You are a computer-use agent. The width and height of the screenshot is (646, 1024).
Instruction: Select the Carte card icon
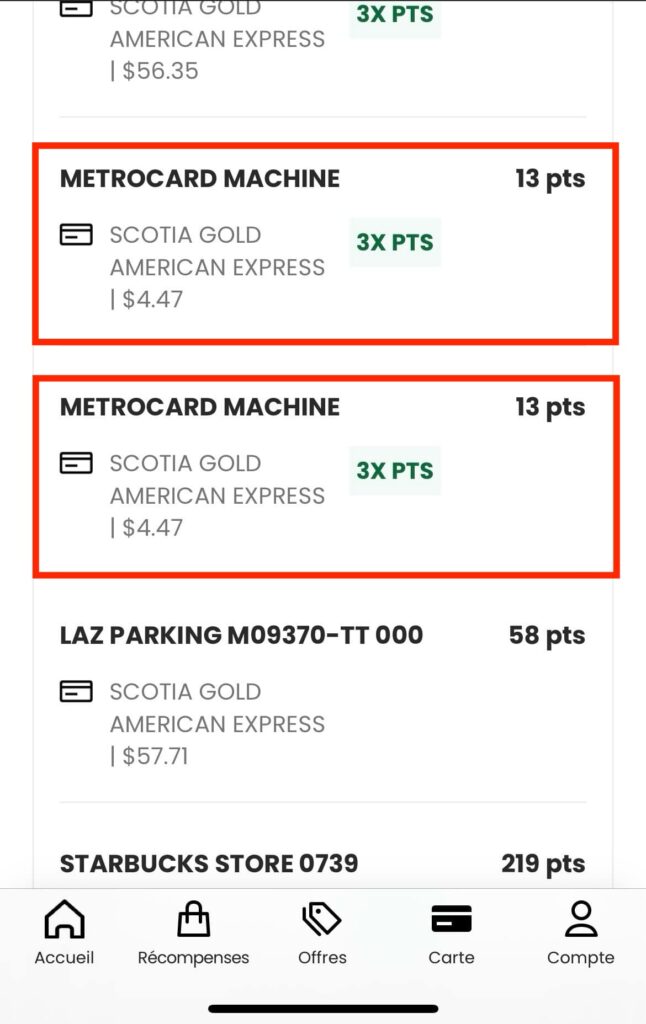coord(451,919)
